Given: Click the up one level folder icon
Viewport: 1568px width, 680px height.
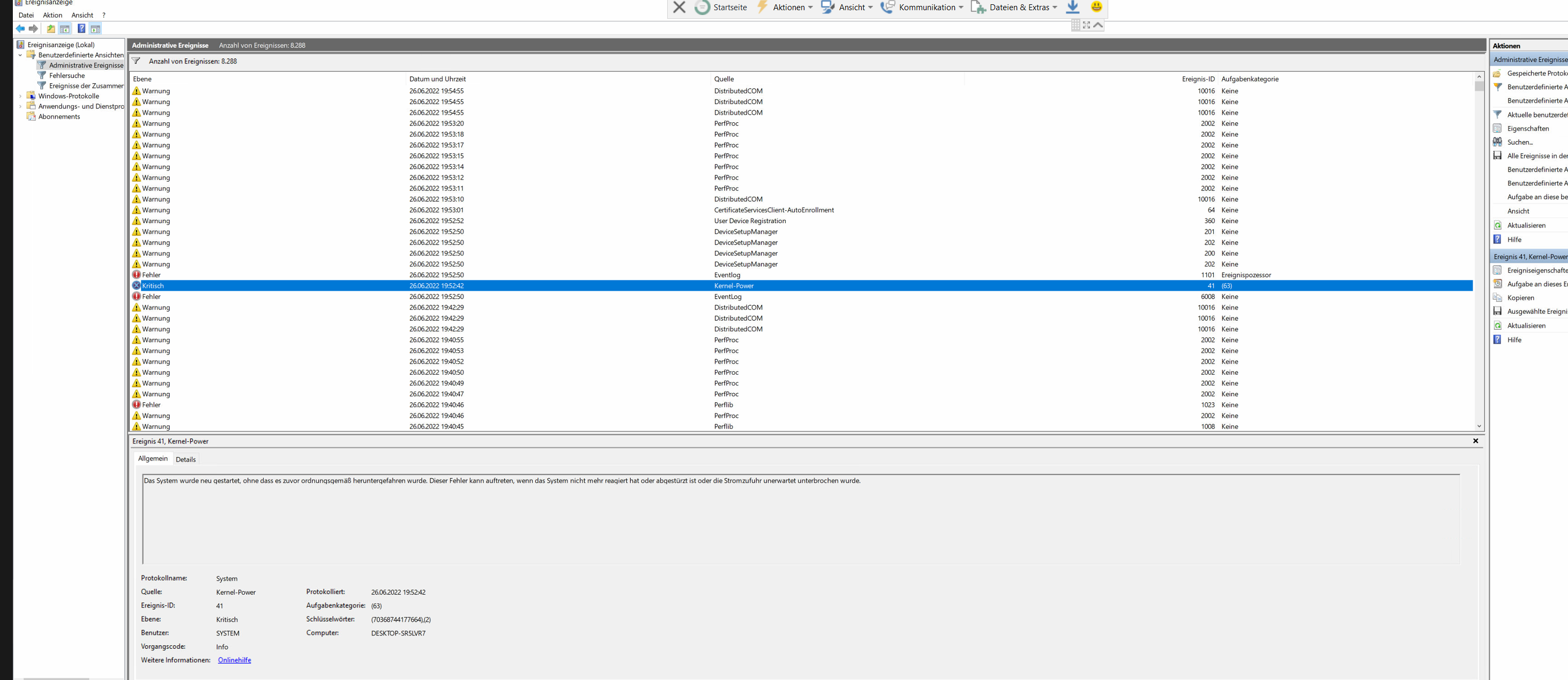Looking at the screenshot, I should (x=51, y=28).
